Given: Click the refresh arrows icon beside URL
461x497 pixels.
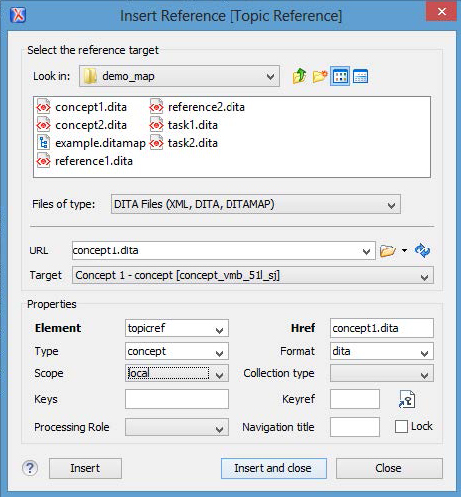Looking at the screenshot, I should click(422, 250).
